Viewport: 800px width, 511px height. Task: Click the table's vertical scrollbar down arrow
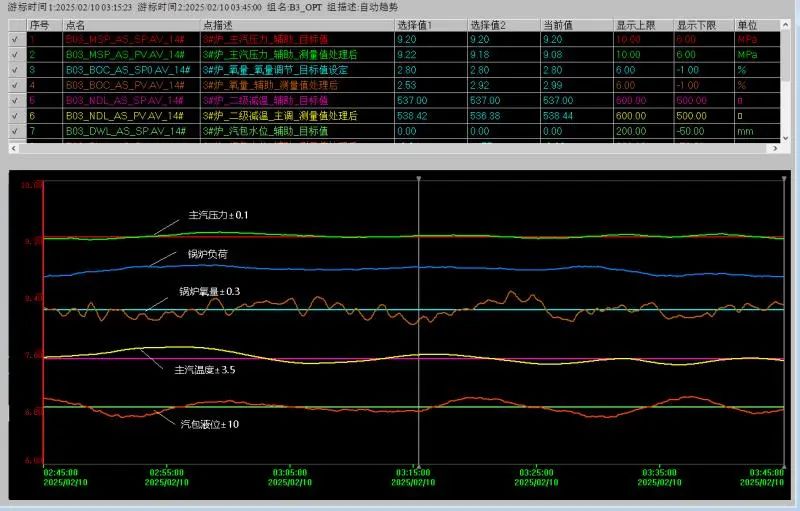(x=786, y=138)
